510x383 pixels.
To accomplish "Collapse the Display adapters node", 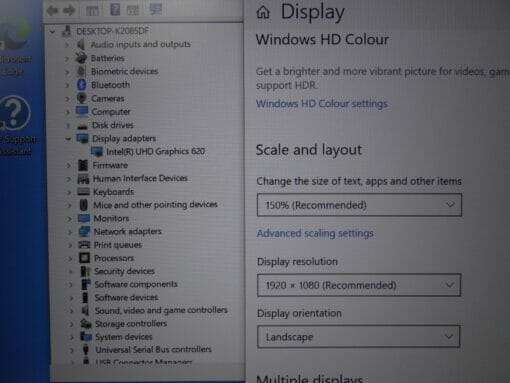I will click(68, 138).
